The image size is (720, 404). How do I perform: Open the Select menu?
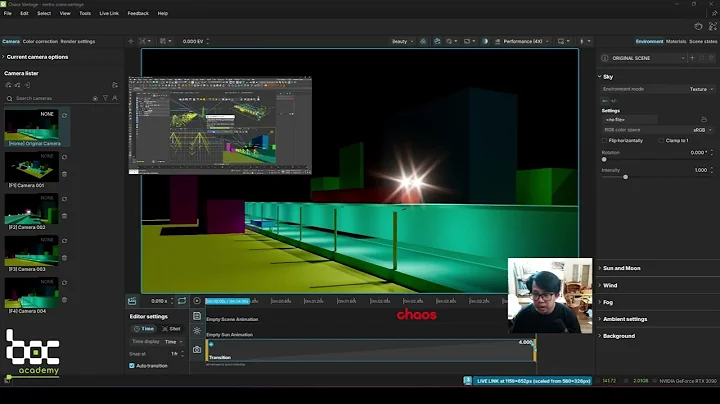pyautogui.click(x=44, y=13)
